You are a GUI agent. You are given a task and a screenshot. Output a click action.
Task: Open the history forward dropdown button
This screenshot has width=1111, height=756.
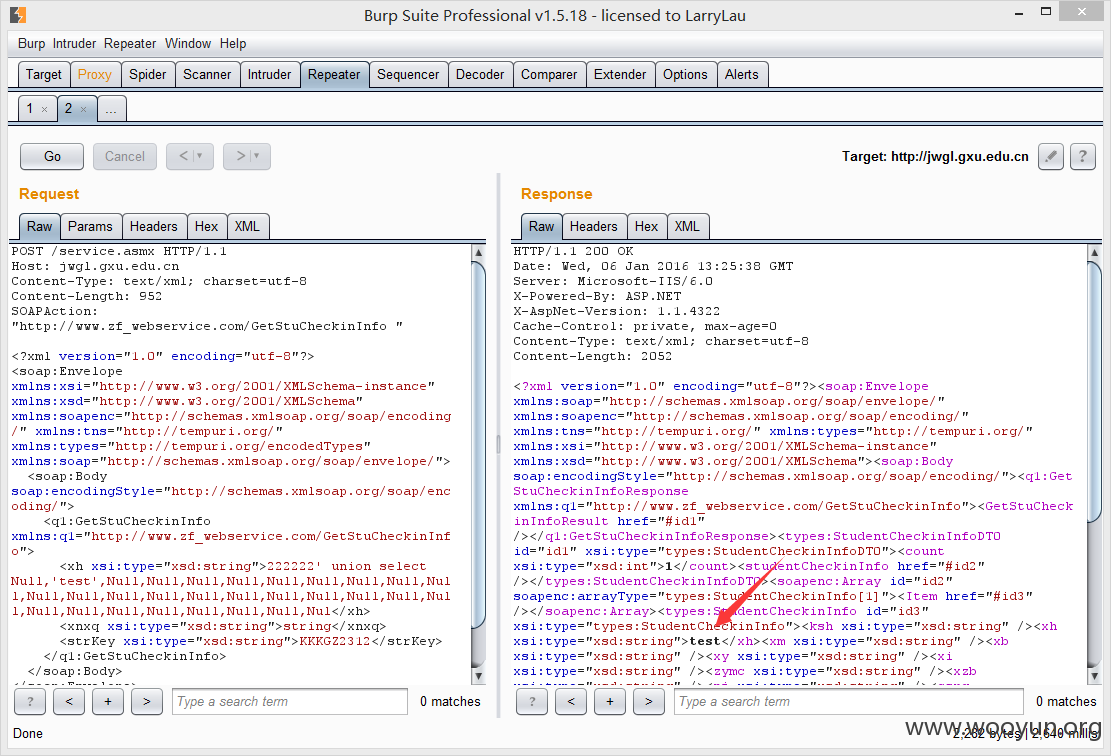pyautogui.click(x=247, y=157)
